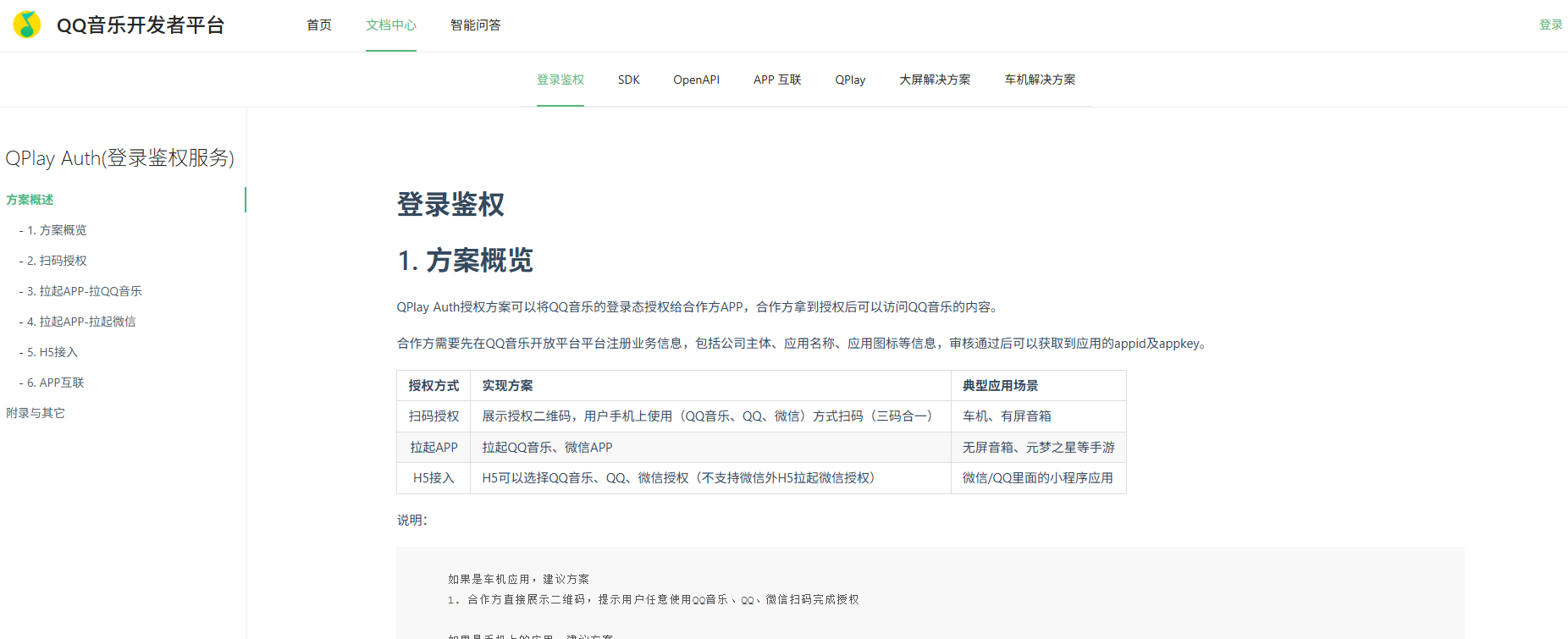Open 附录与其它 in the sidebar
The width and height of the screenshot is (1568, 639).
36,413
